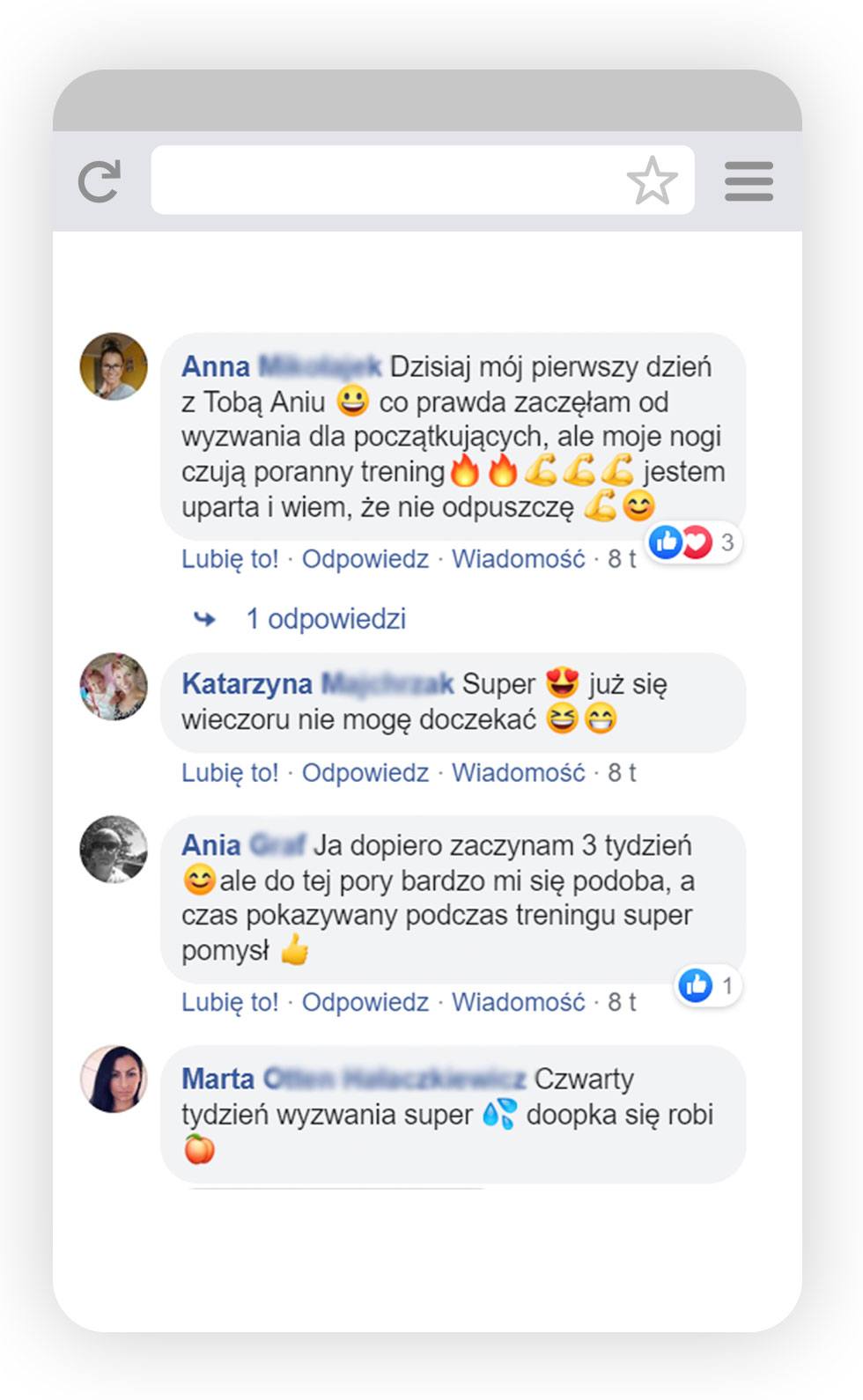This screenshot has height=1400, width=863.
Task: Open the hamburger menu icon
Action: 749,181
